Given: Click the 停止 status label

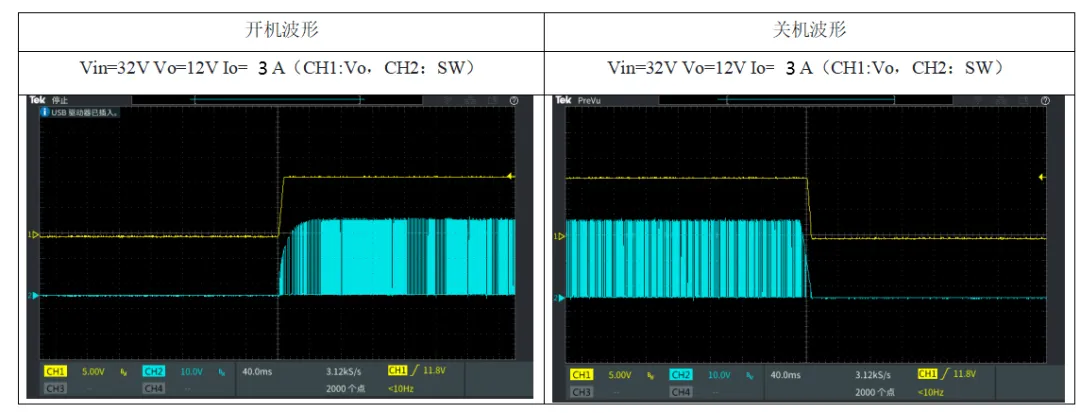Looking at the screenshot, I should (x=61, y=100).
